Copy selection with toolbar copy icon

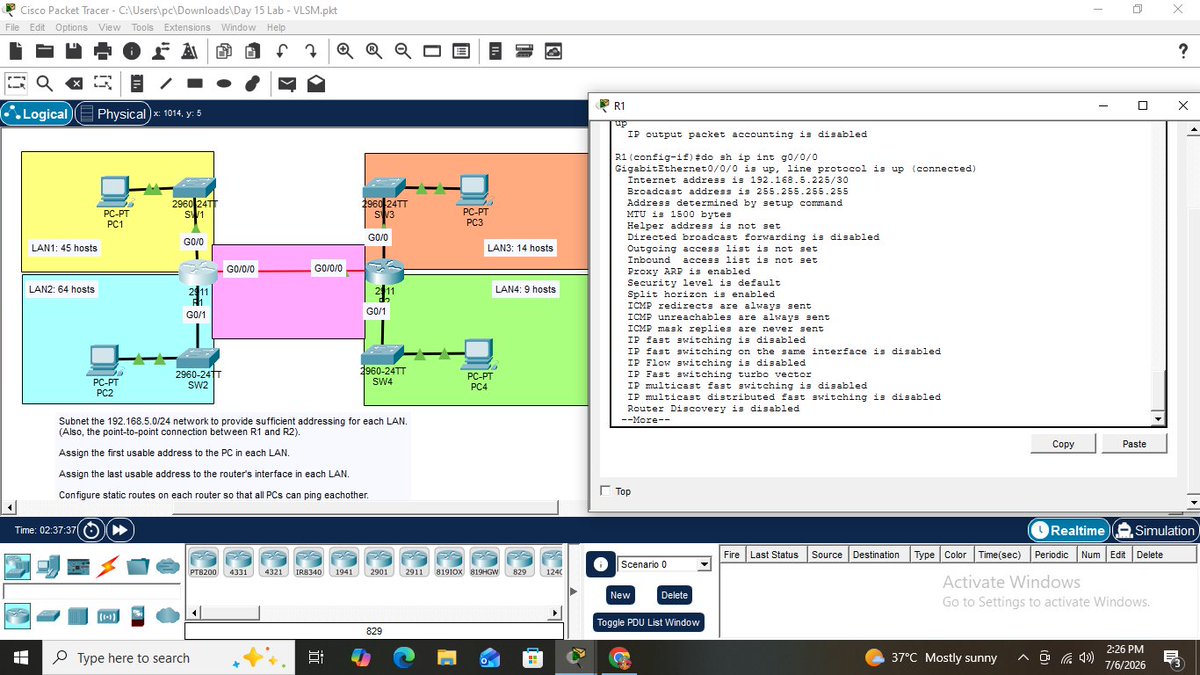(223, 50)
